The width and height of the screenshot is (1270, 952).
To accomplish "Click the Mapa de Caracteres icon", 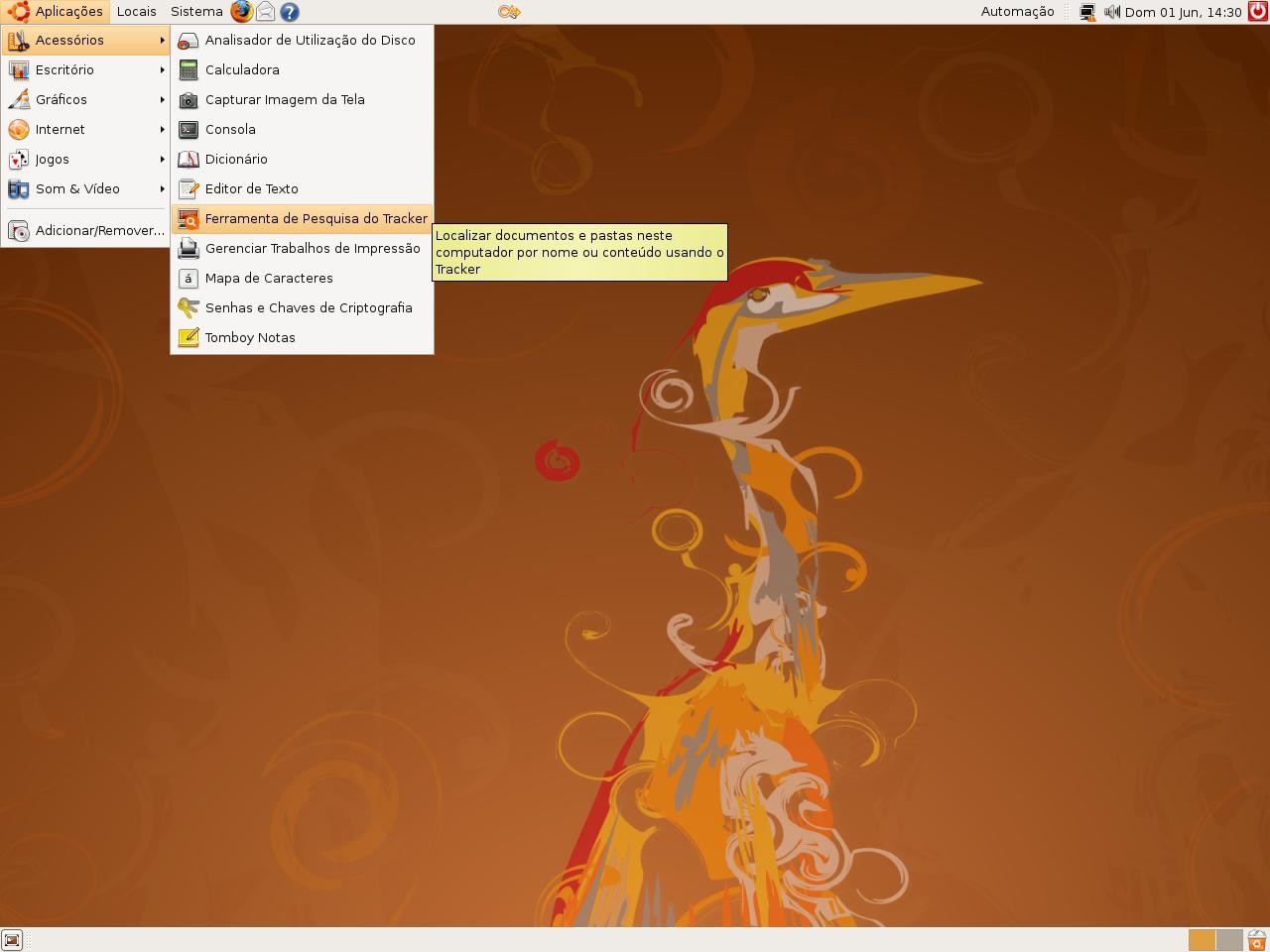I will pos(189,279).
